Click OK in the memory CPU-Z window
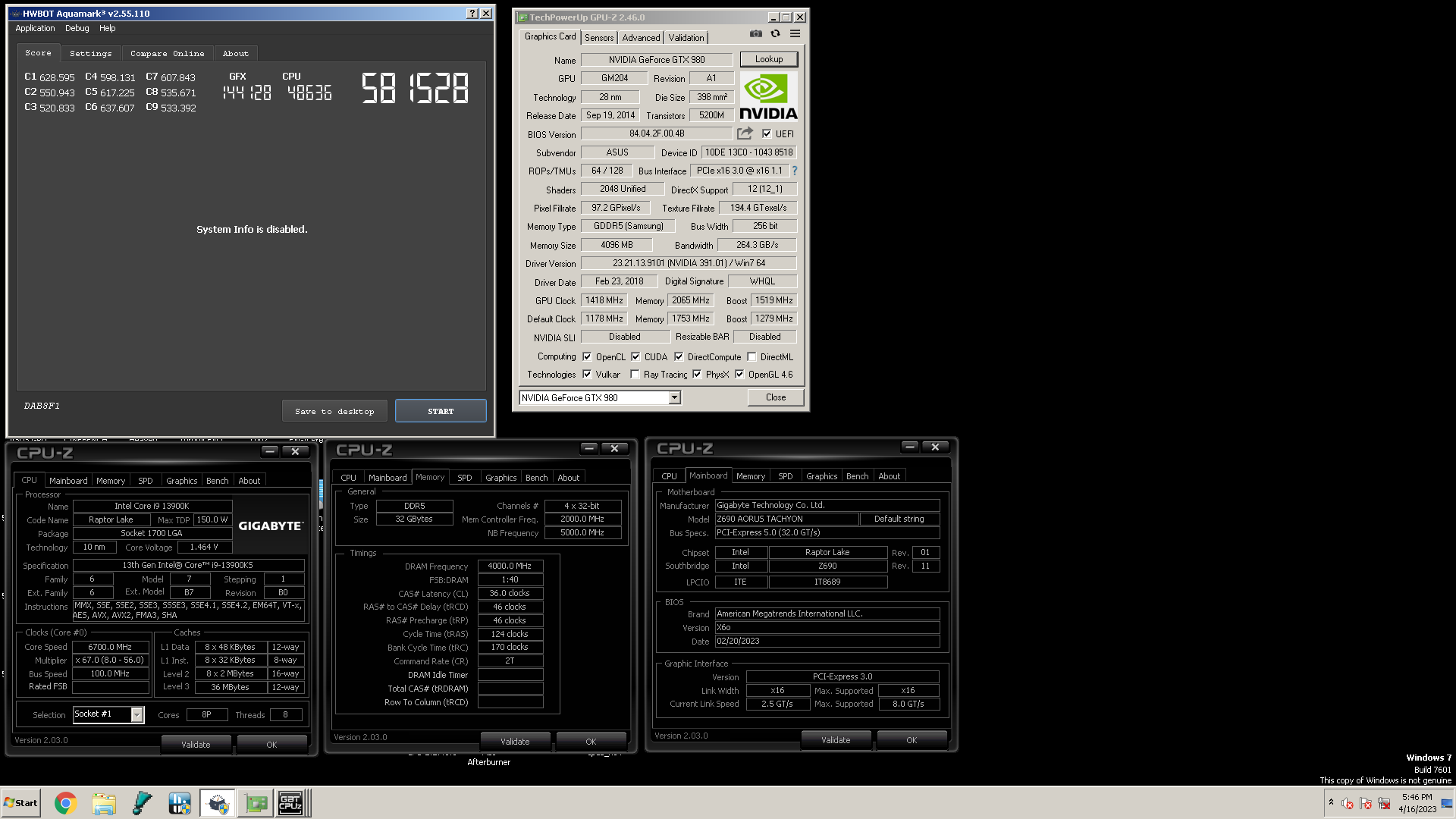Image resolution: width=1456 pixels, height=819 pixels. [x=591, y=742]
